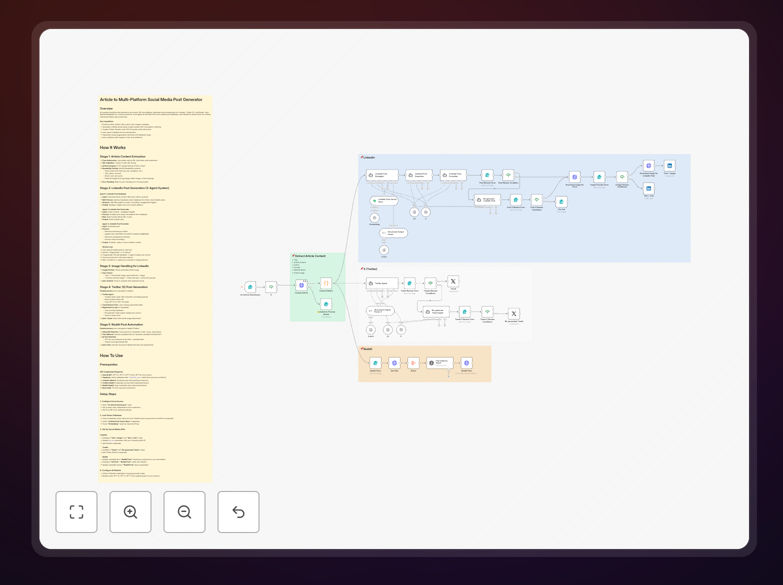The width and height of the screenshot is (783, 585).
Task: Select the output parser pill in the X (Twitter) section
Action: (x=380, y=311)
